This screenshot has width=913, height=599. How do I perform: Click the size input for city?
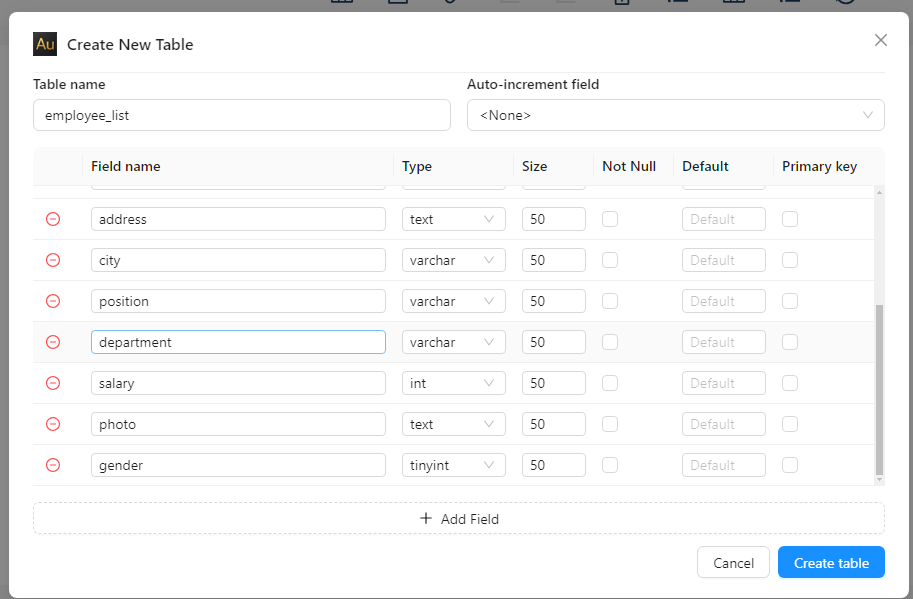554,260
